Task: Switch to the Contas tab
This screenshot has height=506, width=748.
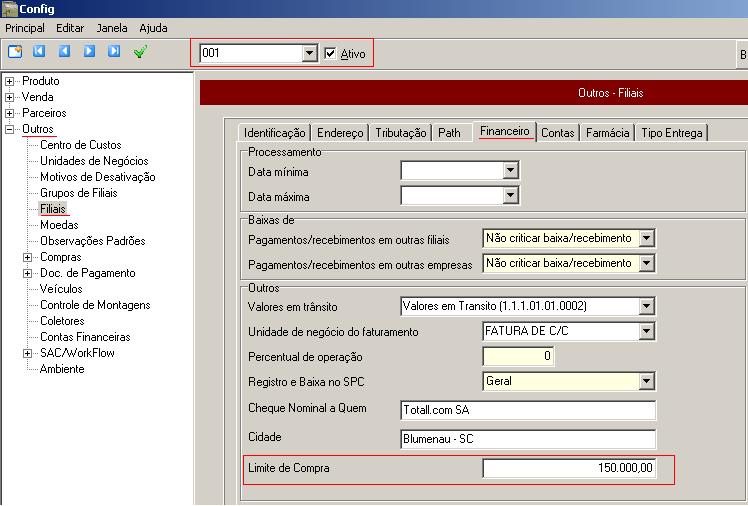Action: click(x=558, y=133)
